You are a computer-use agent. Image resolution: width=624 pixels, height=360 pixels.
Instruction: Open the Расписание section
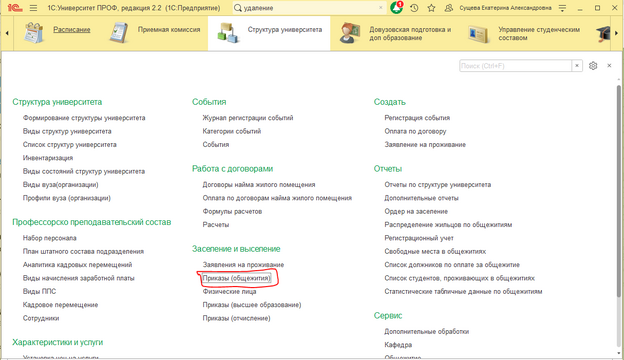point(72,29)
